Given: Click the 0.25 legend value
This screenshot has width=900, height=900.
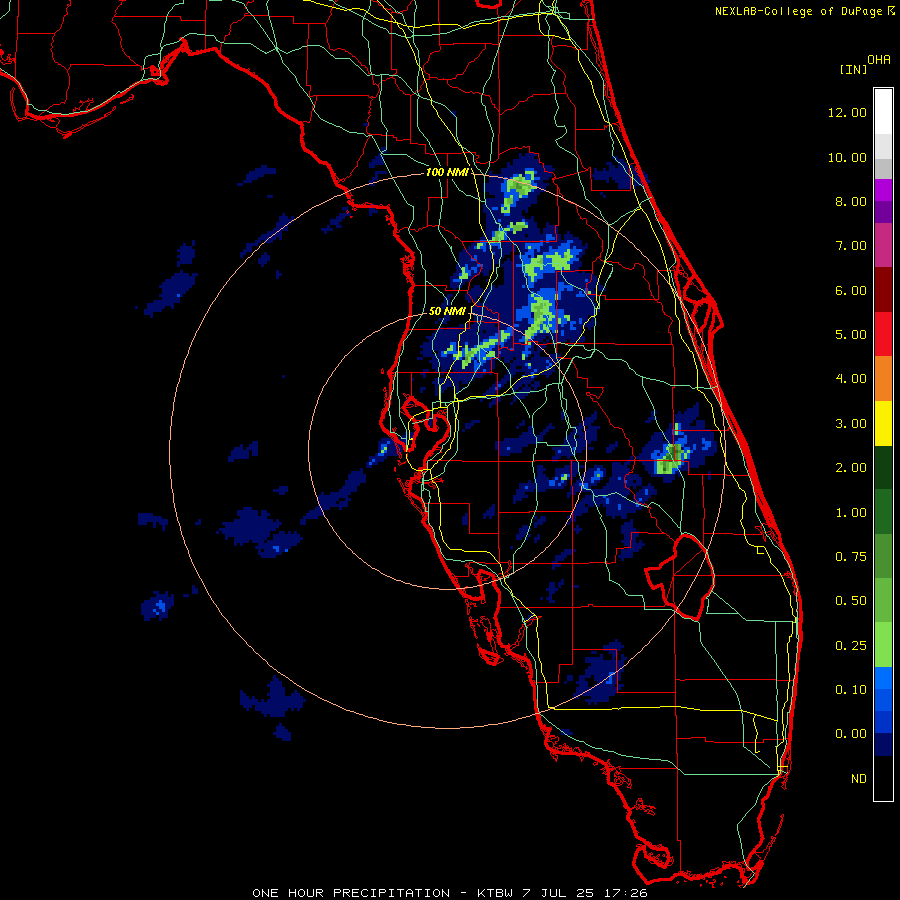Looking at the screenshot, I should tap(850, 646).
